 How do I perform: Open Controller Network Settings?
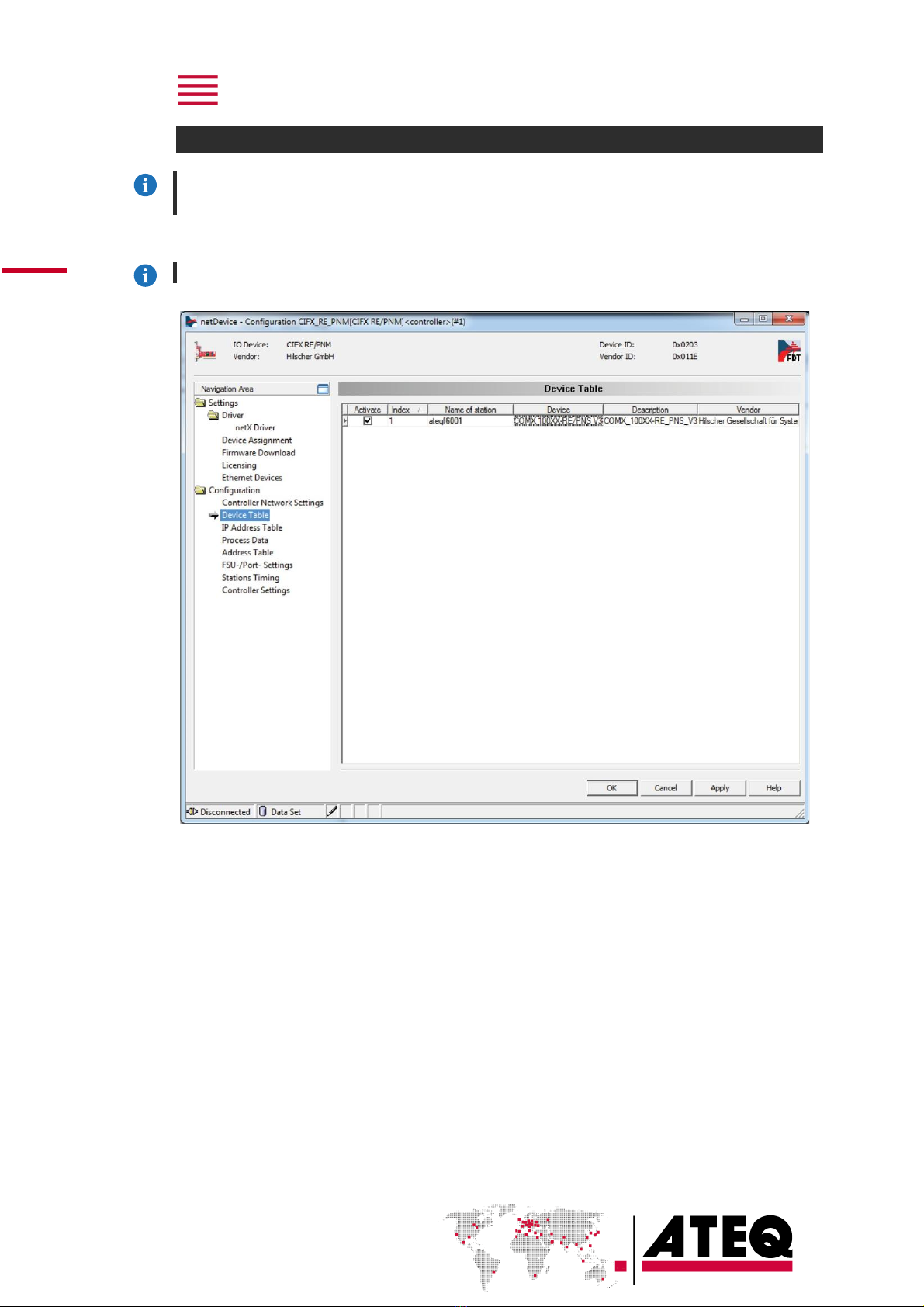[272, 503]
